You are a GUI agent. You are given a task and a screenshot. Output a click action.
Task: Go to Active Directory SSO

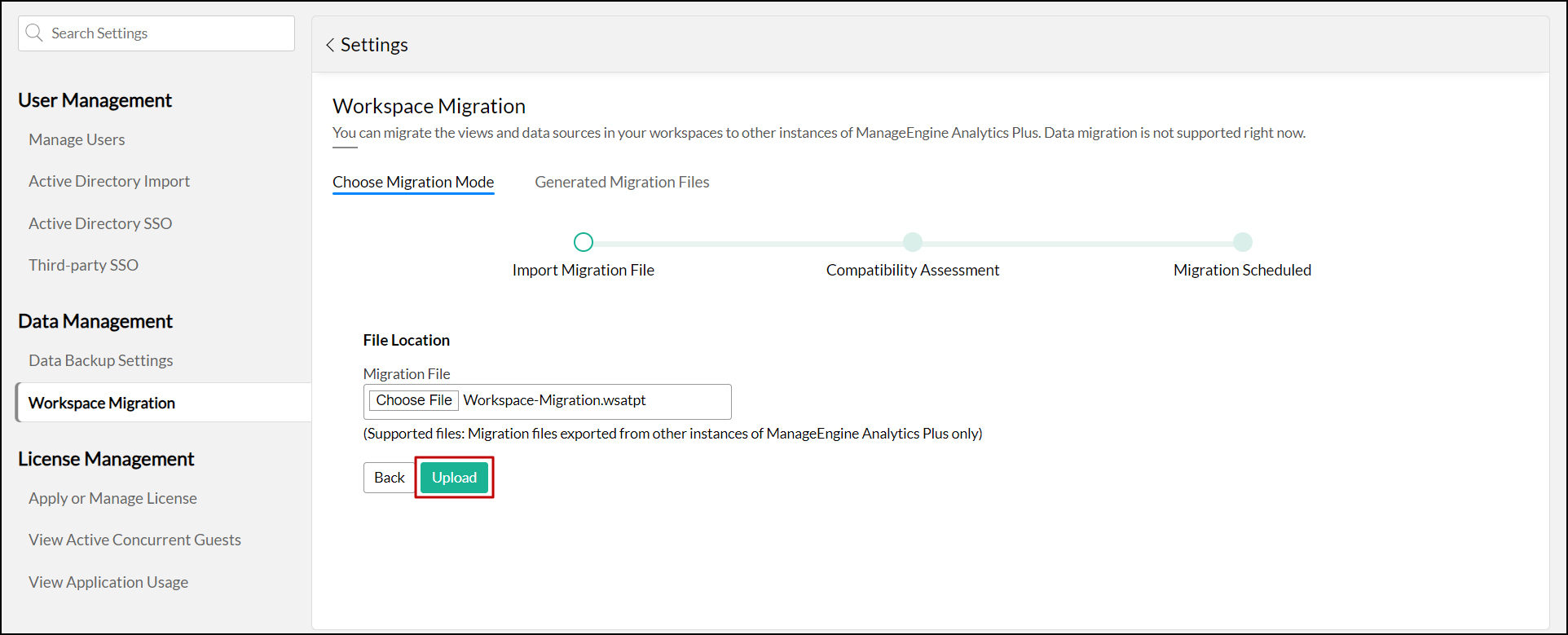[x=100, y=223]
